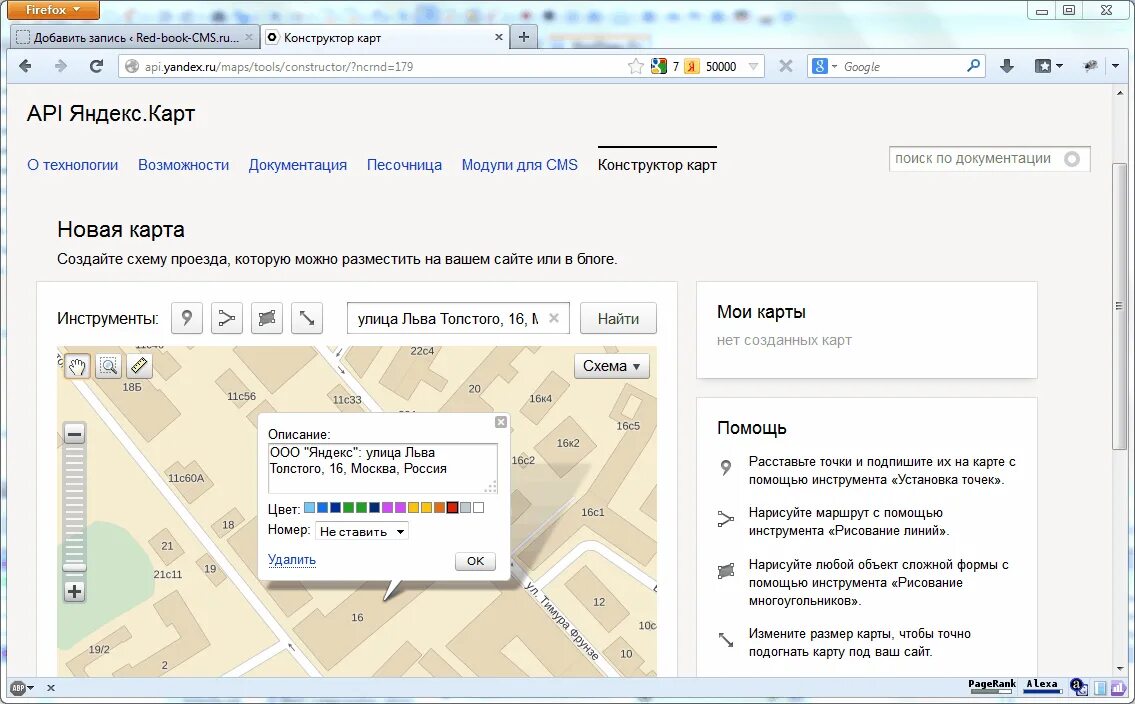Select the line drawing tool

227,318
